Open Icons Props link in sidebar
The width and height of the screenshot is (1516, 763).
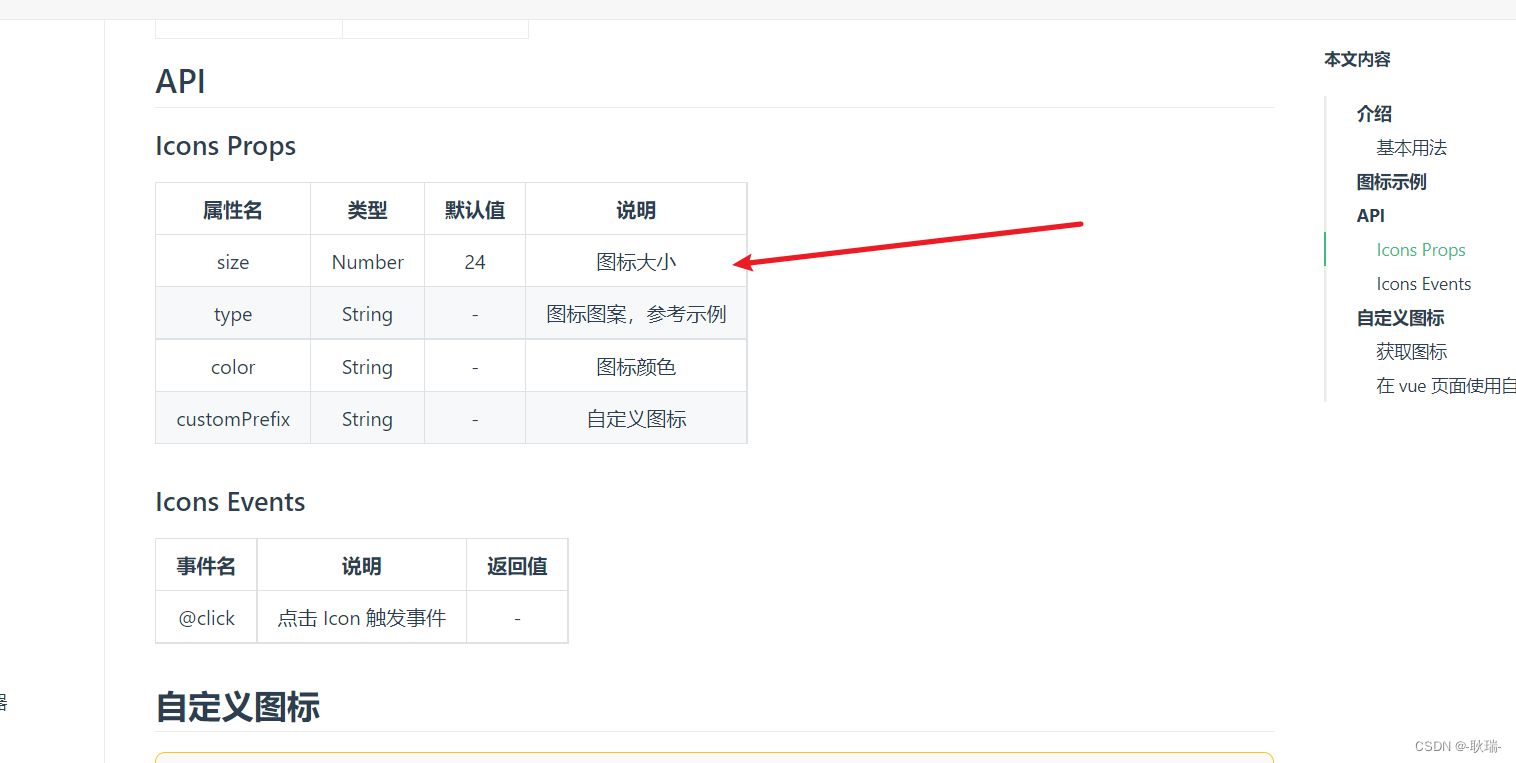click(1421, 250)
